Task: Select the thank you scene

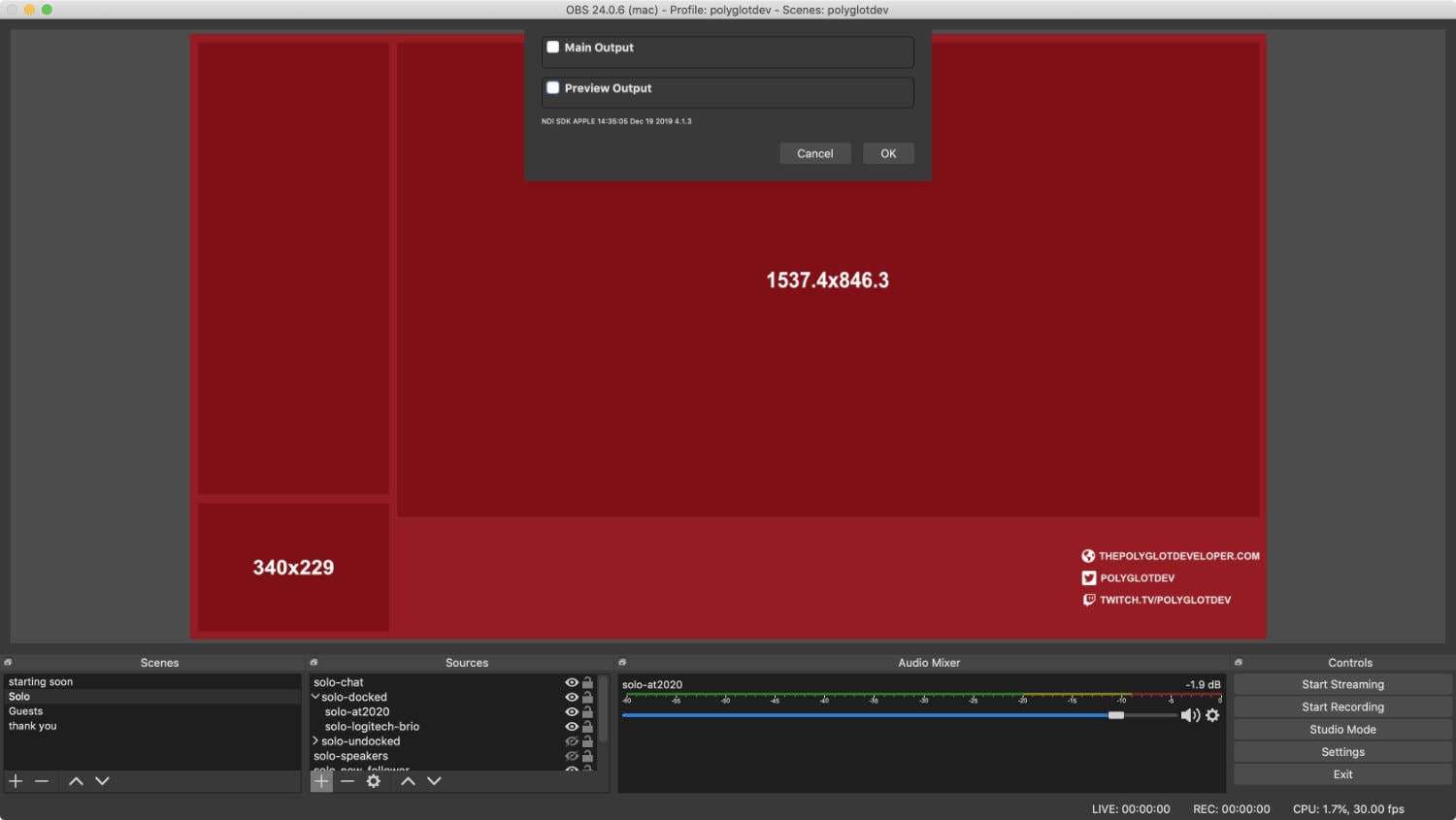Action: [x=152, y=726]
